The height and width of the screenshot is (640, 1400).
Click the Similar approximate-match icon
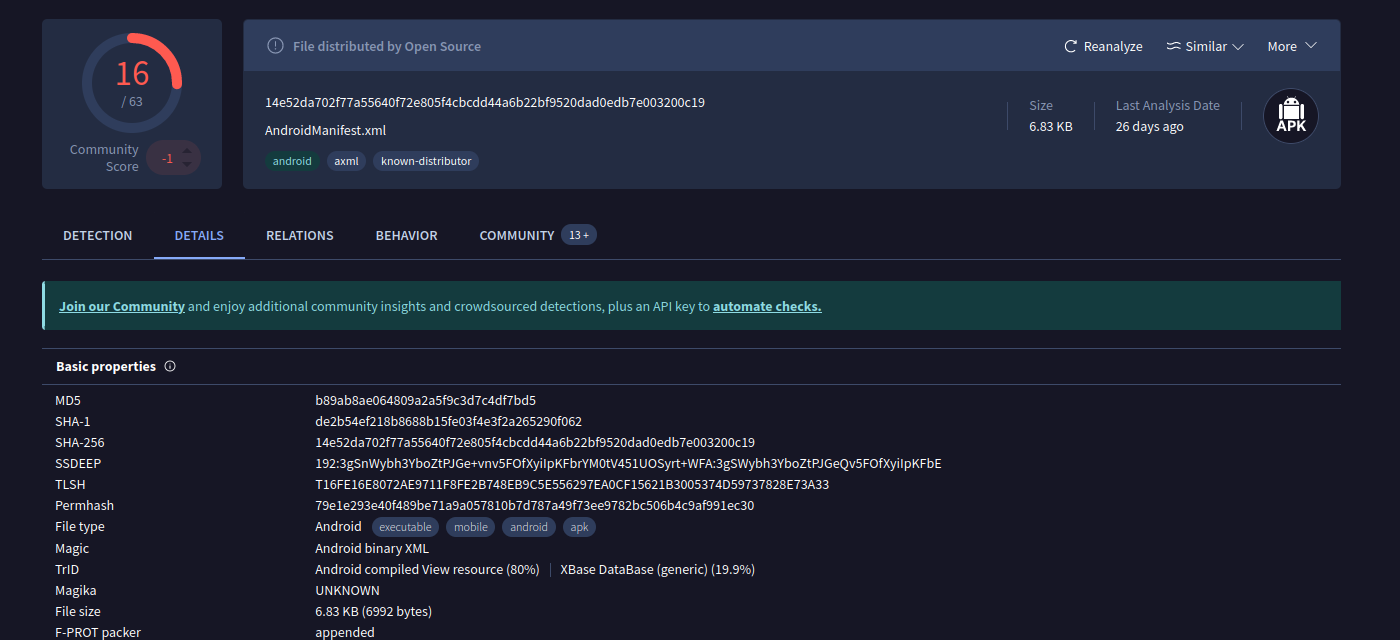[x=1174, y=47]
